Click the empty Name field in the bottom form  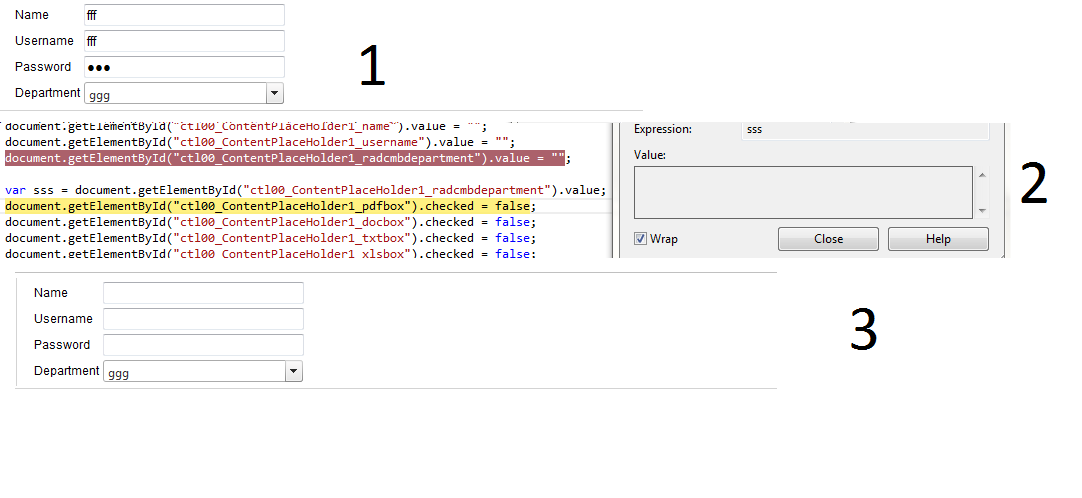pyautogui.click(x=204, y=293)
